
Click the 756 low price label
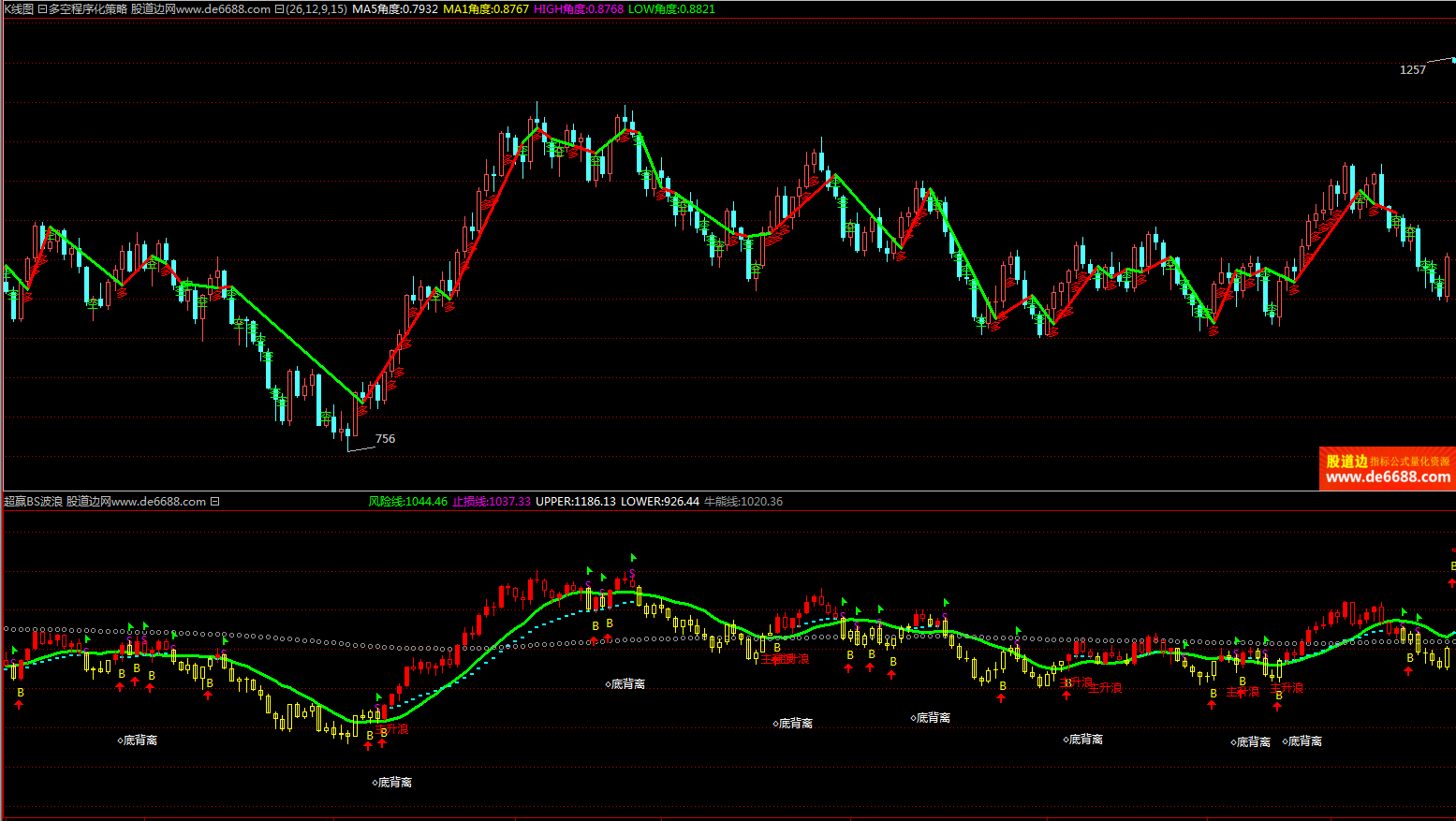(385, 438)
